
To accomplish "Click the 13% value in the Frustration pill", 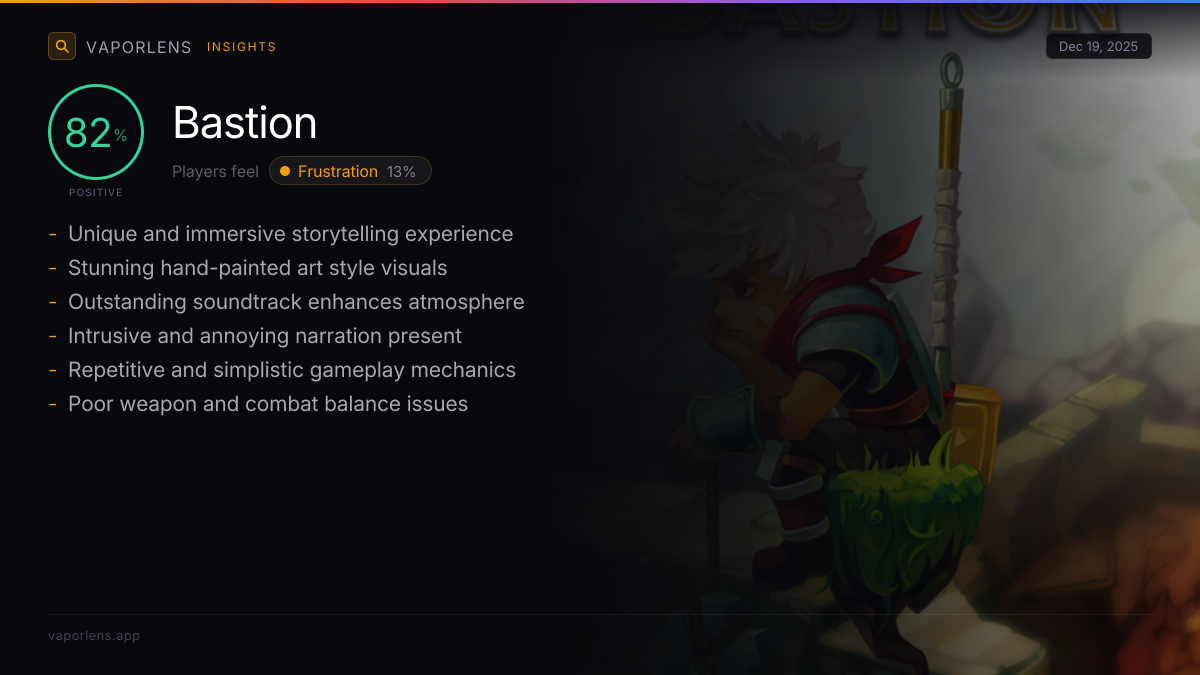I will coord(401,171).
